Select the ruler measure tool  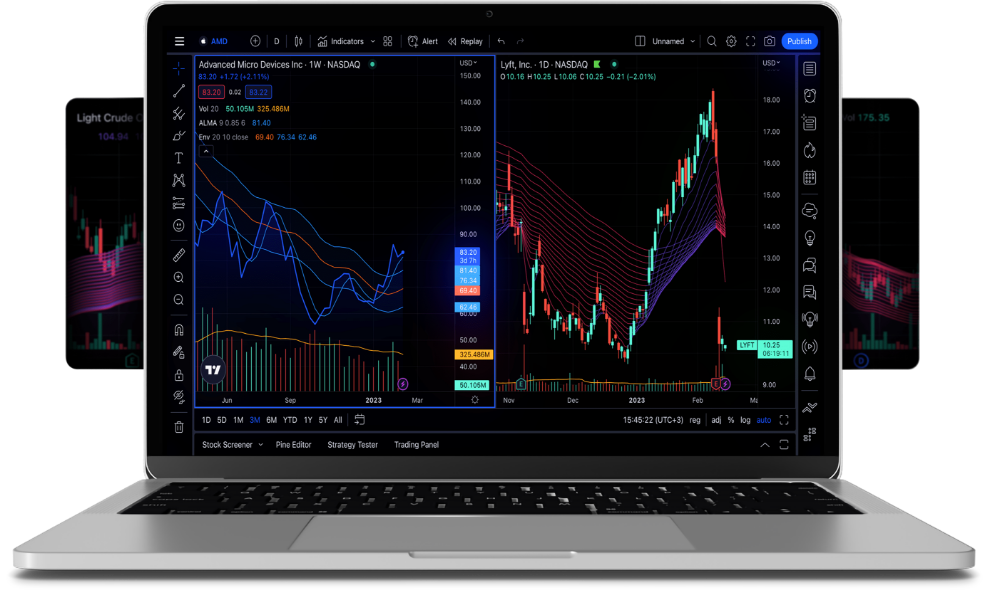point(179,255)
